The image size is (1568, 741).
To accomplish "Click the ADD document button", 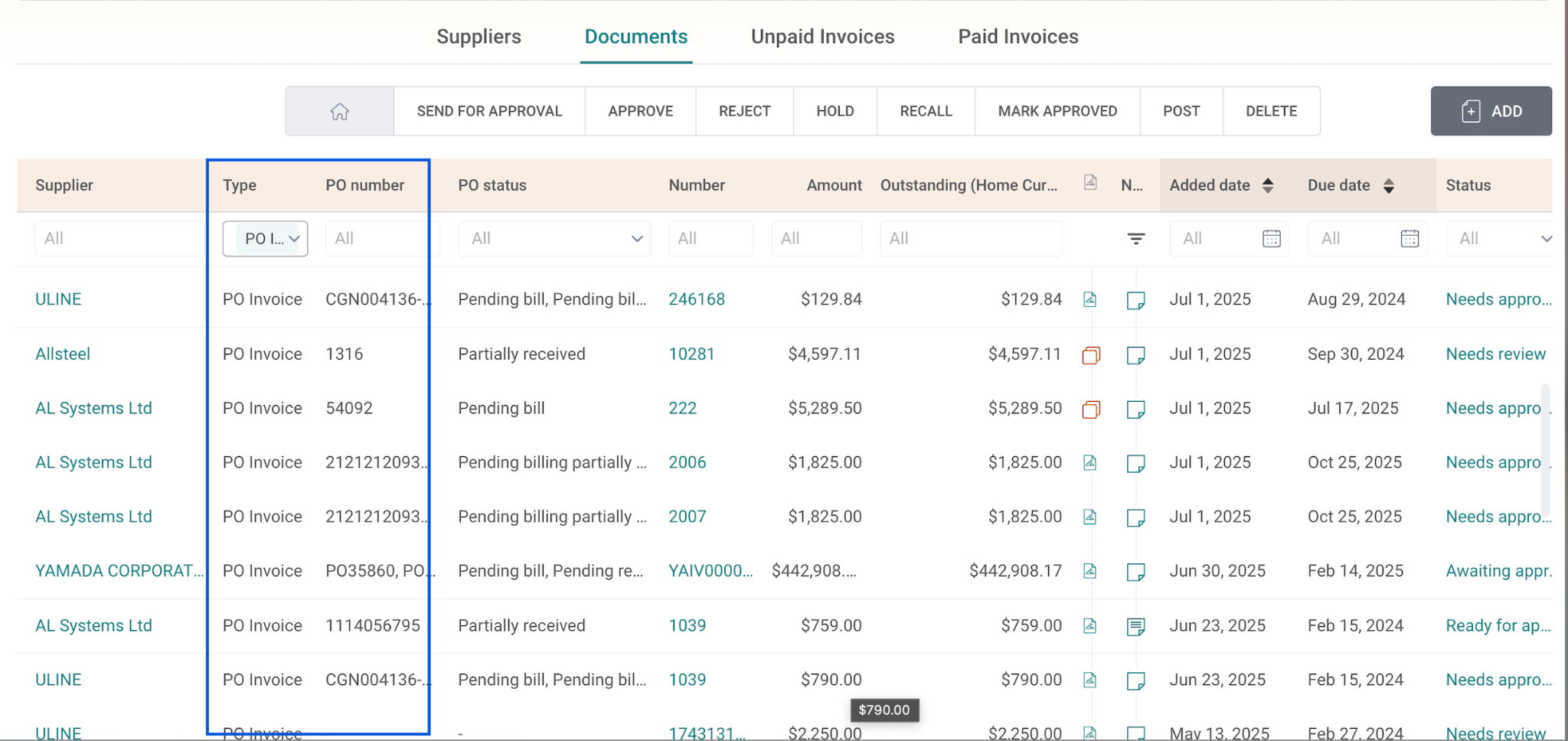I will pos(1491,111).
